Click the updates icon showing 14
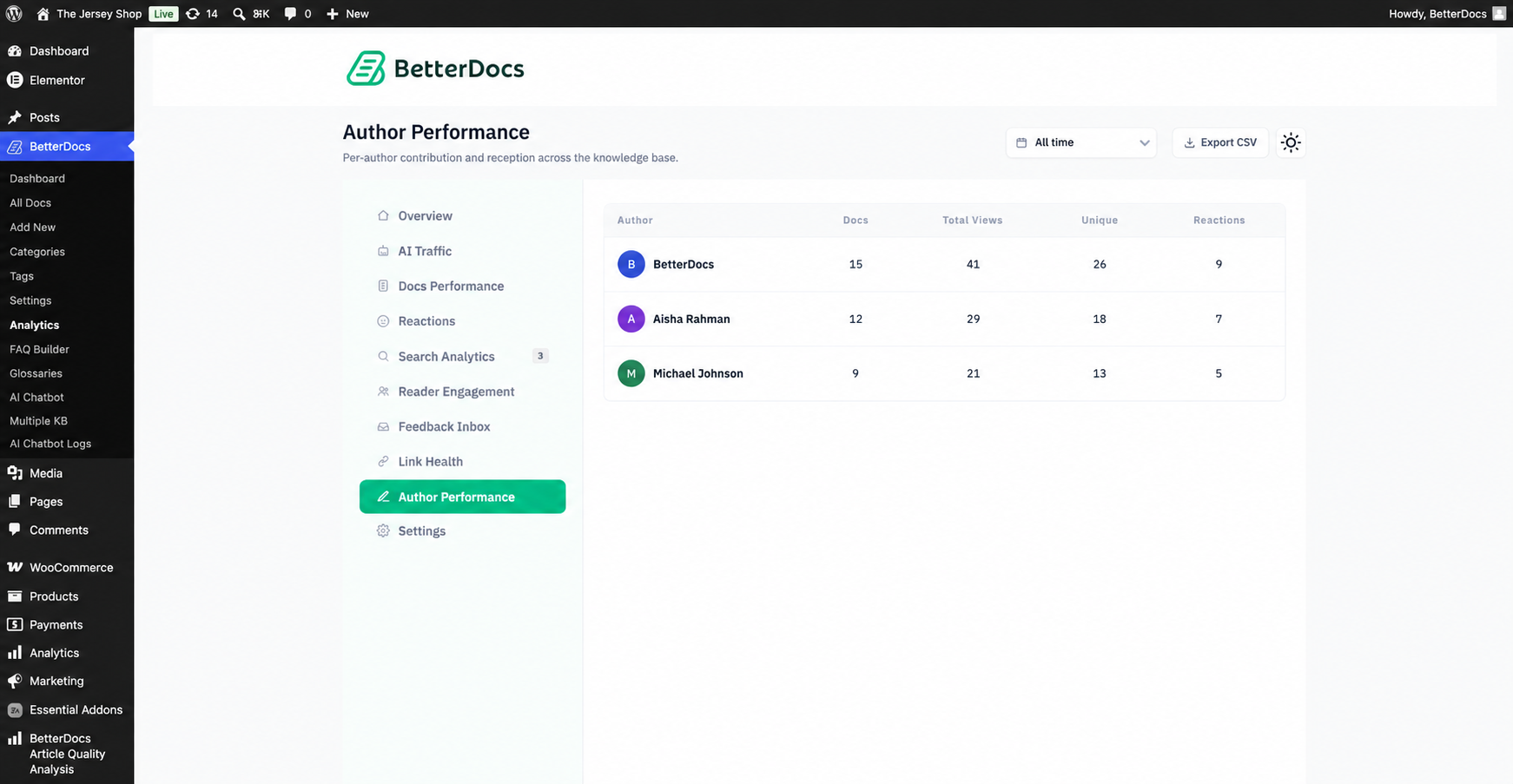The width and height of the screenshot is (1513, 784). click(193, 14)
